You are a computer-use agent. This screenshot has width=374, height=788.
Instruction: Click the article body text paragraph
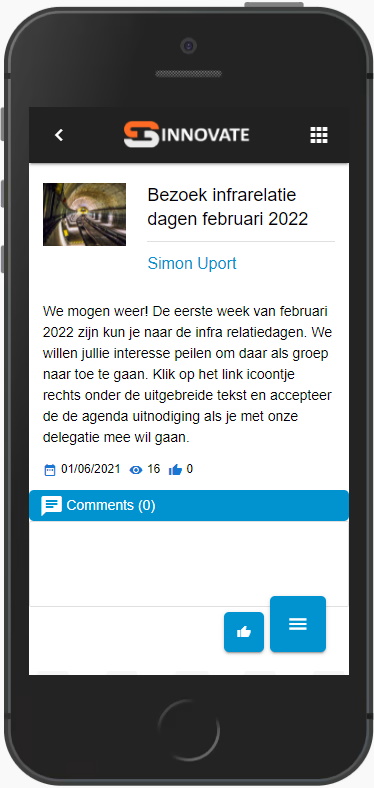[188, 374]
